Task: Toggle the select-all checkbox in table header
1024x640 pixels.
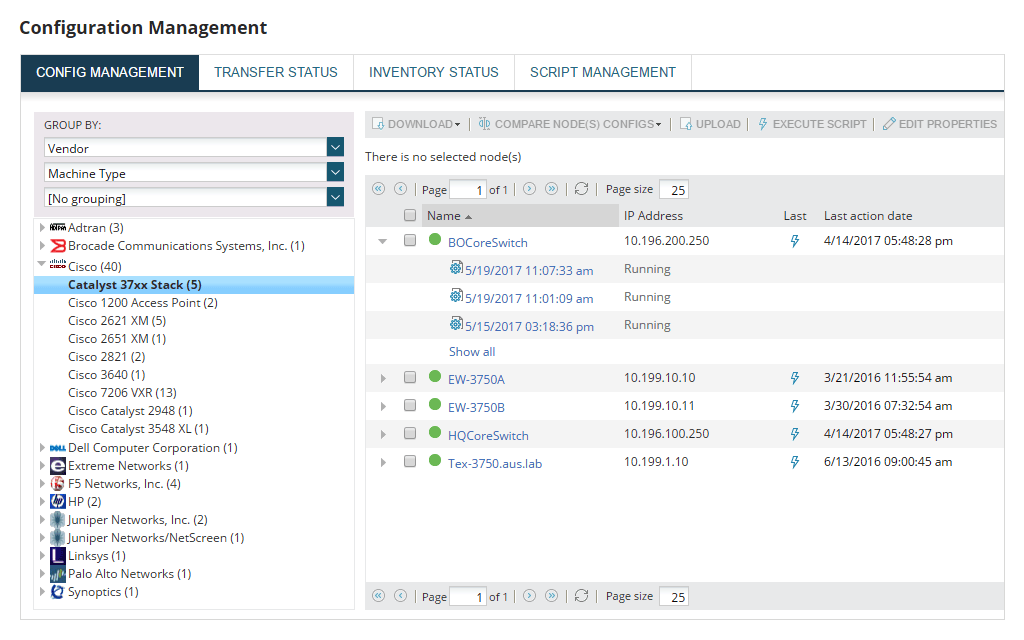Action: [410, 215]
